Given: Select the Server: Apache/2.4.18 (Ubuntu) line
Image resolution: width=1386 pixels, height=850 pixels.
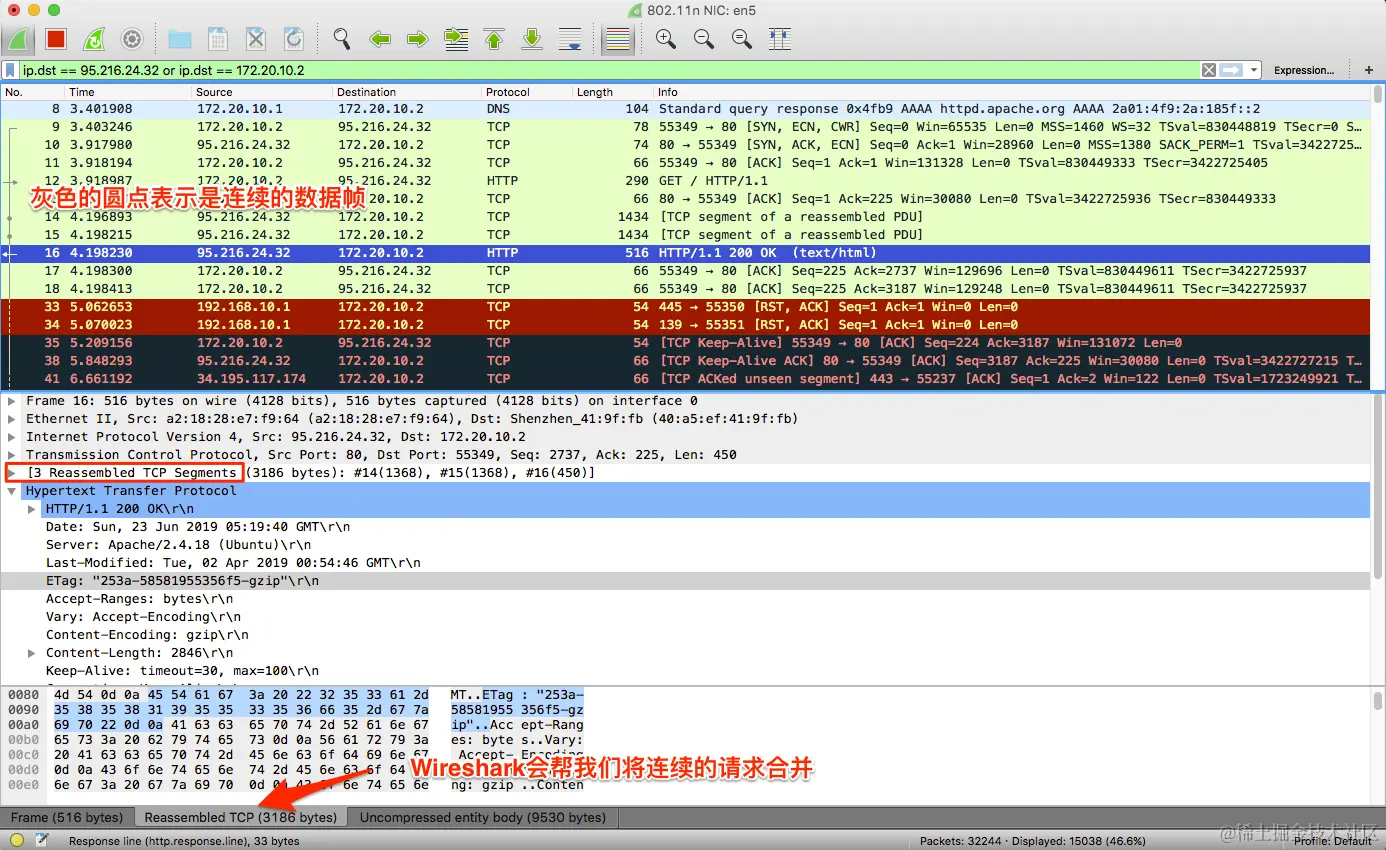Looking at the screenshot, I should (685, 545).
